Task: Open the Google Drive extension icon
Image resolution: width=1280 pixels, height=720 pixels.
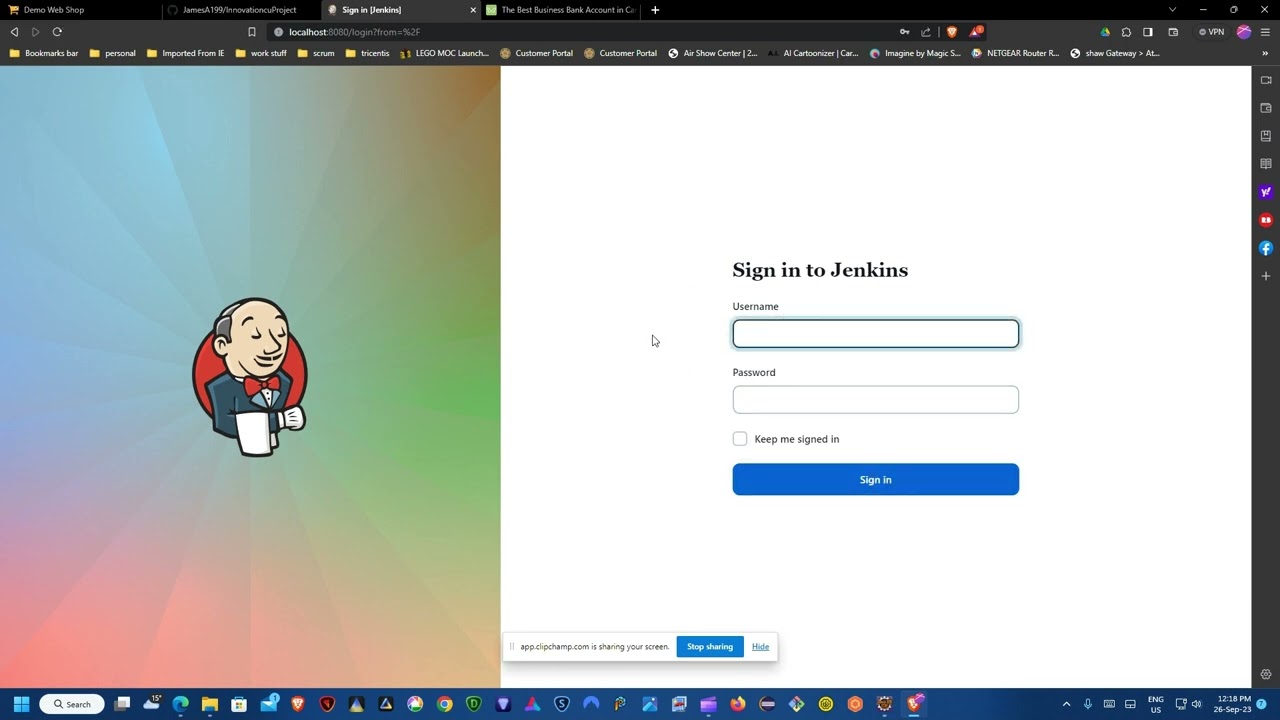Action: point(1105,32)
